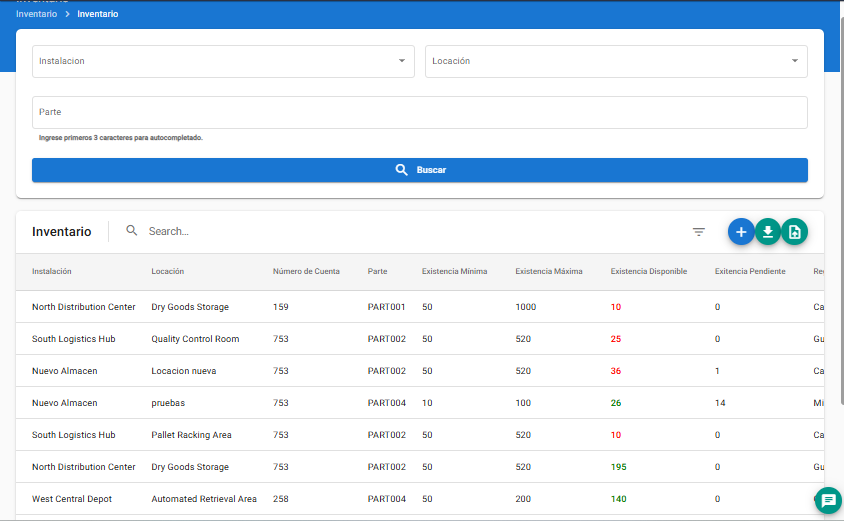Sort by Existencia Mínima header

454,271
